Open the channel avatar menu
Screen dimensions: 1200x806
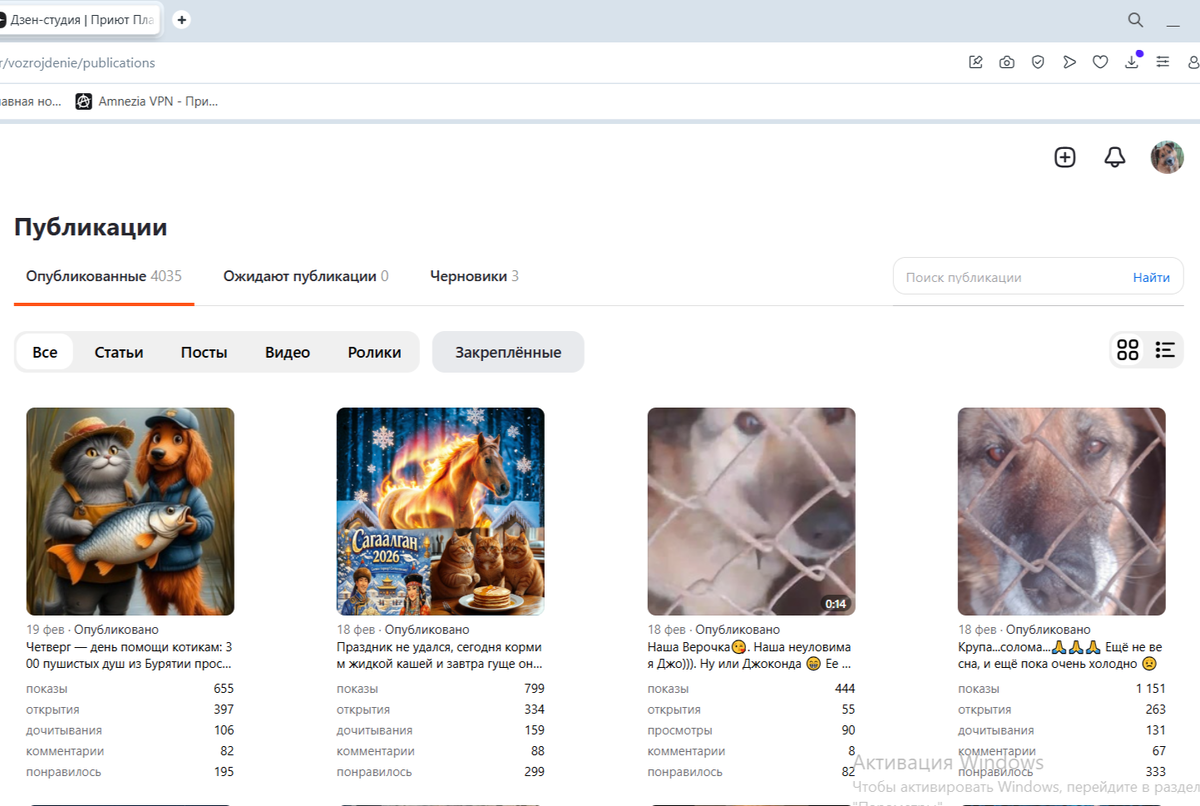click(x=1167, y=157)
